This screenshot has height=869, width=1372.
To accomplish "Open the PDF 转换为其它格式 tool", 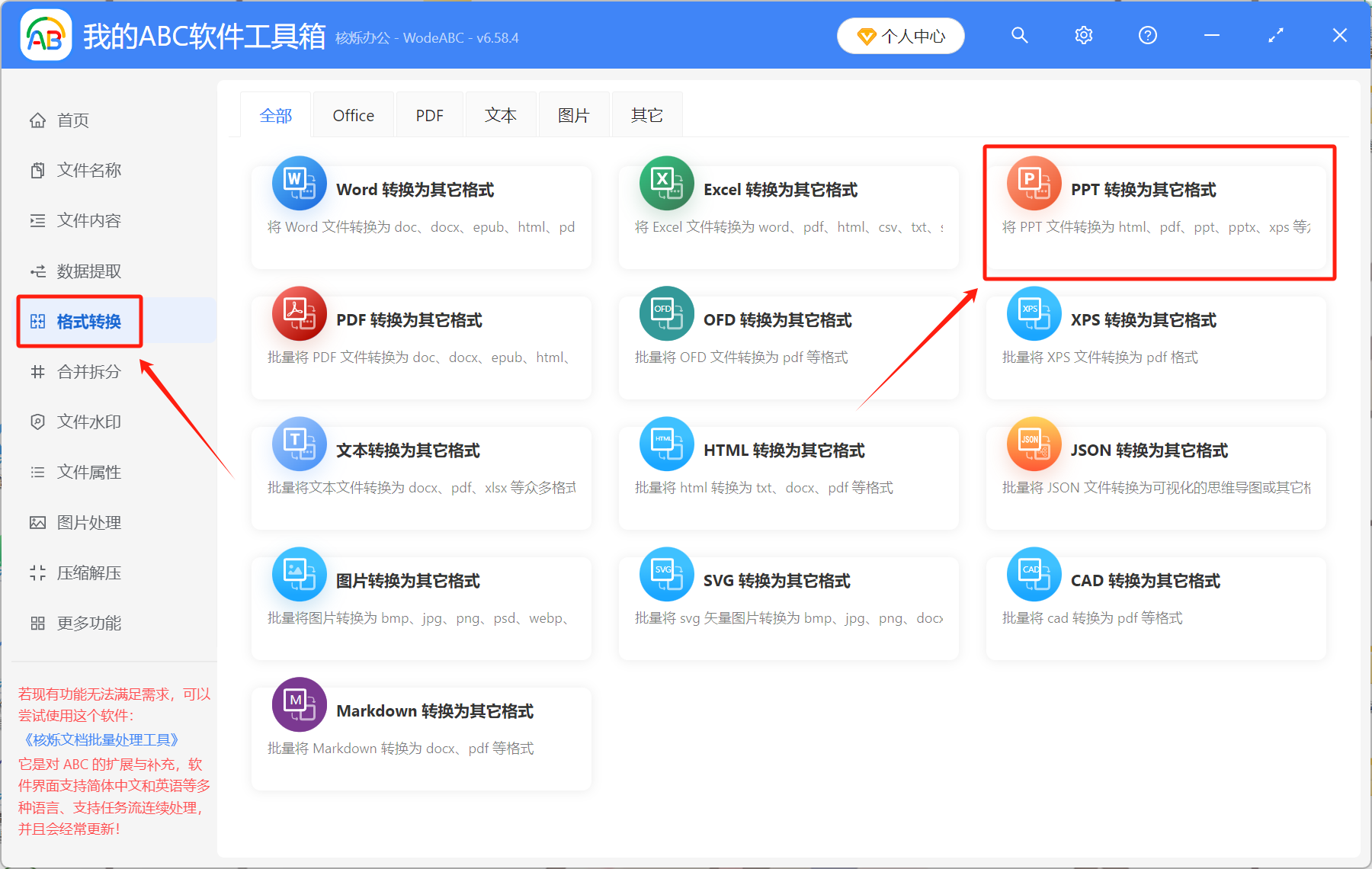I will [x=421, y=335].
